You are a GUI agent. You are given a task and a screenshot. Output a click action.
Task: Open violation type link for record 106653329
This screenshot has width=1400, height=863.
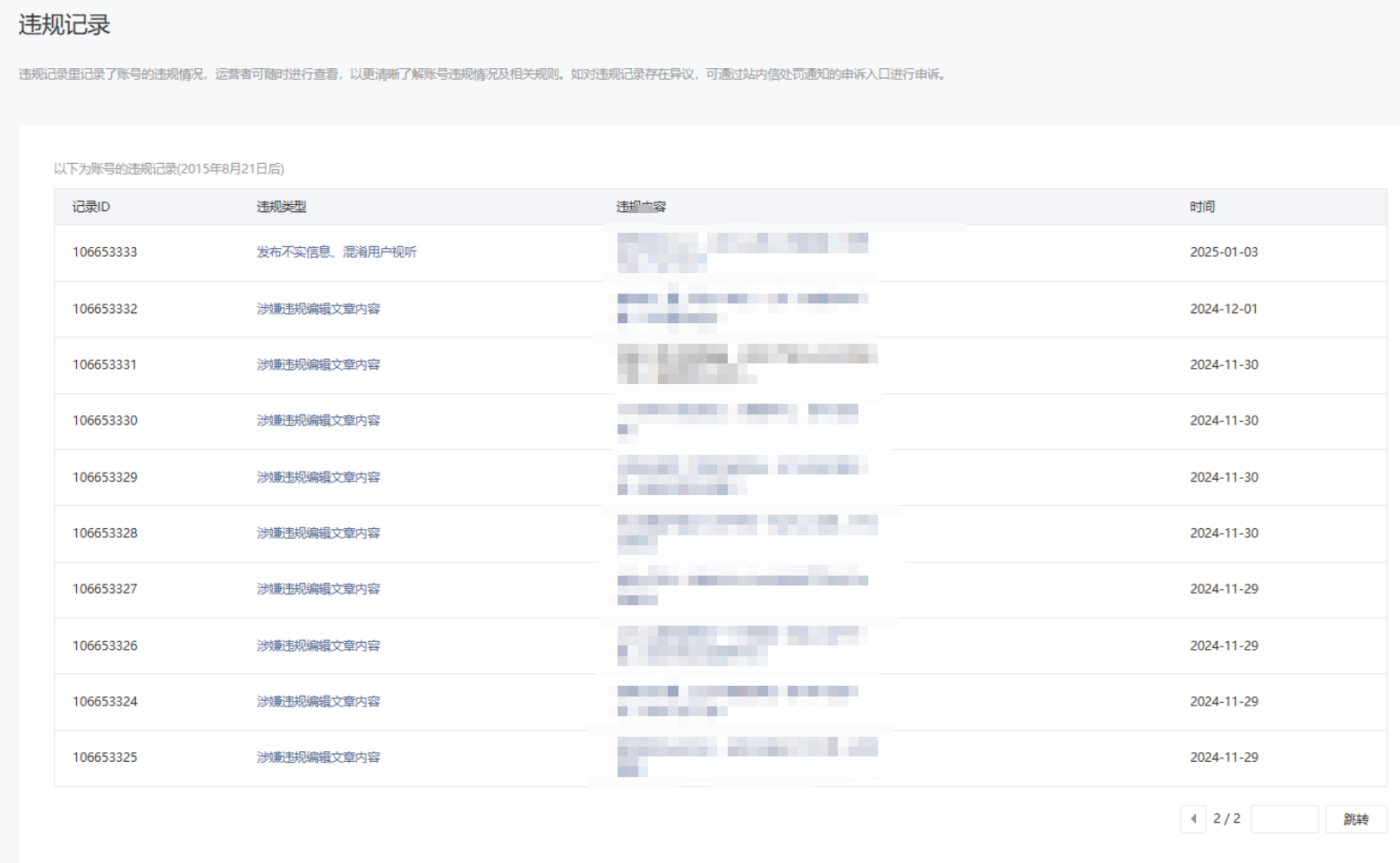[x=318, y=478]
